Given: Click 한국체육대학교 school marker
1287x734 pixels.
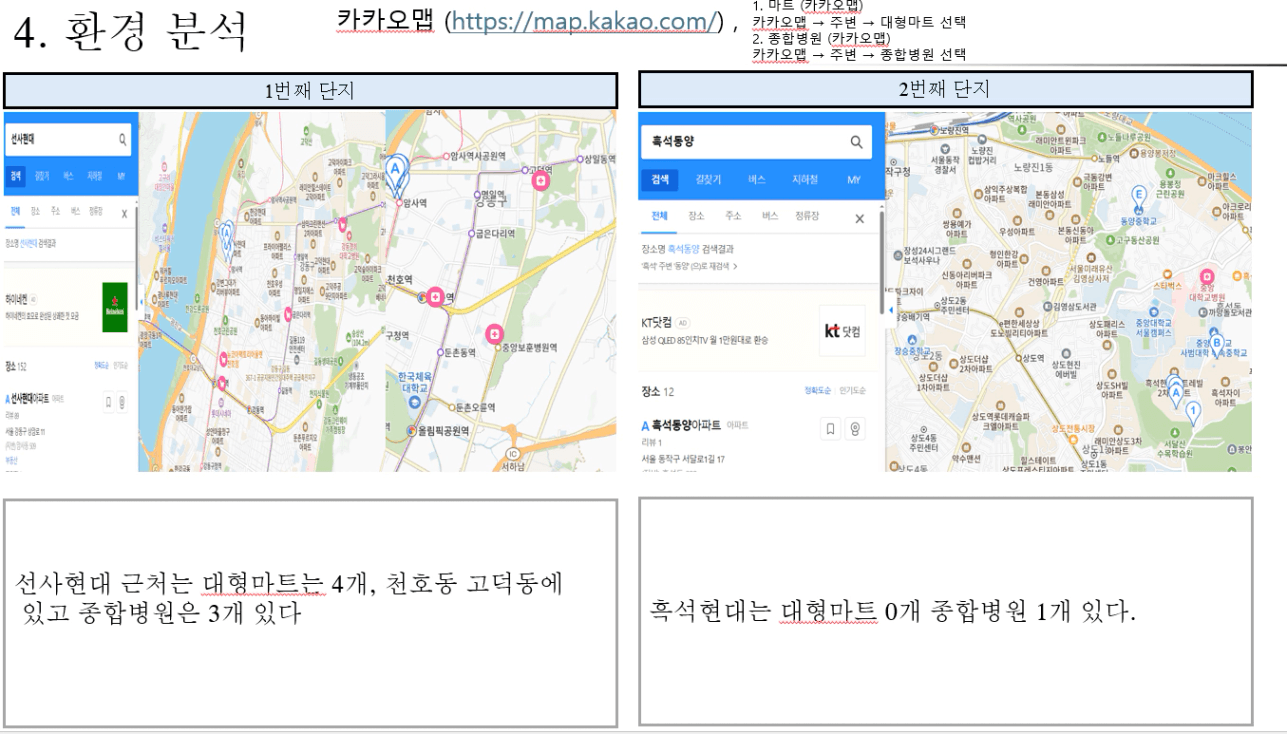Looking at the screenshot, I should (x=415, y=402).
